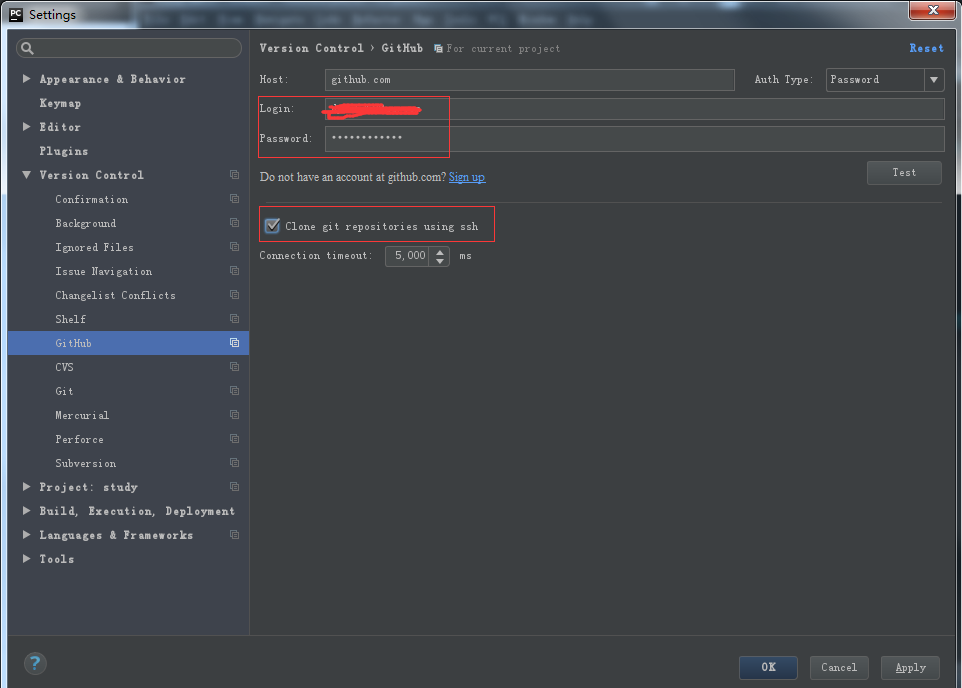Expand the Tools section

tap(26, 559)
